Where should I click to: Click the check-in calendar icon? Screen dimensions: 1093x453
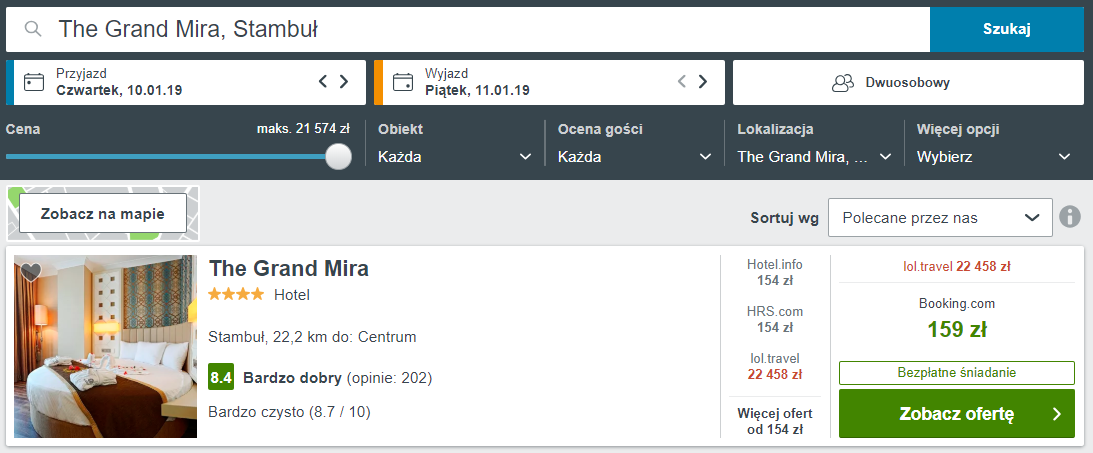34,82
